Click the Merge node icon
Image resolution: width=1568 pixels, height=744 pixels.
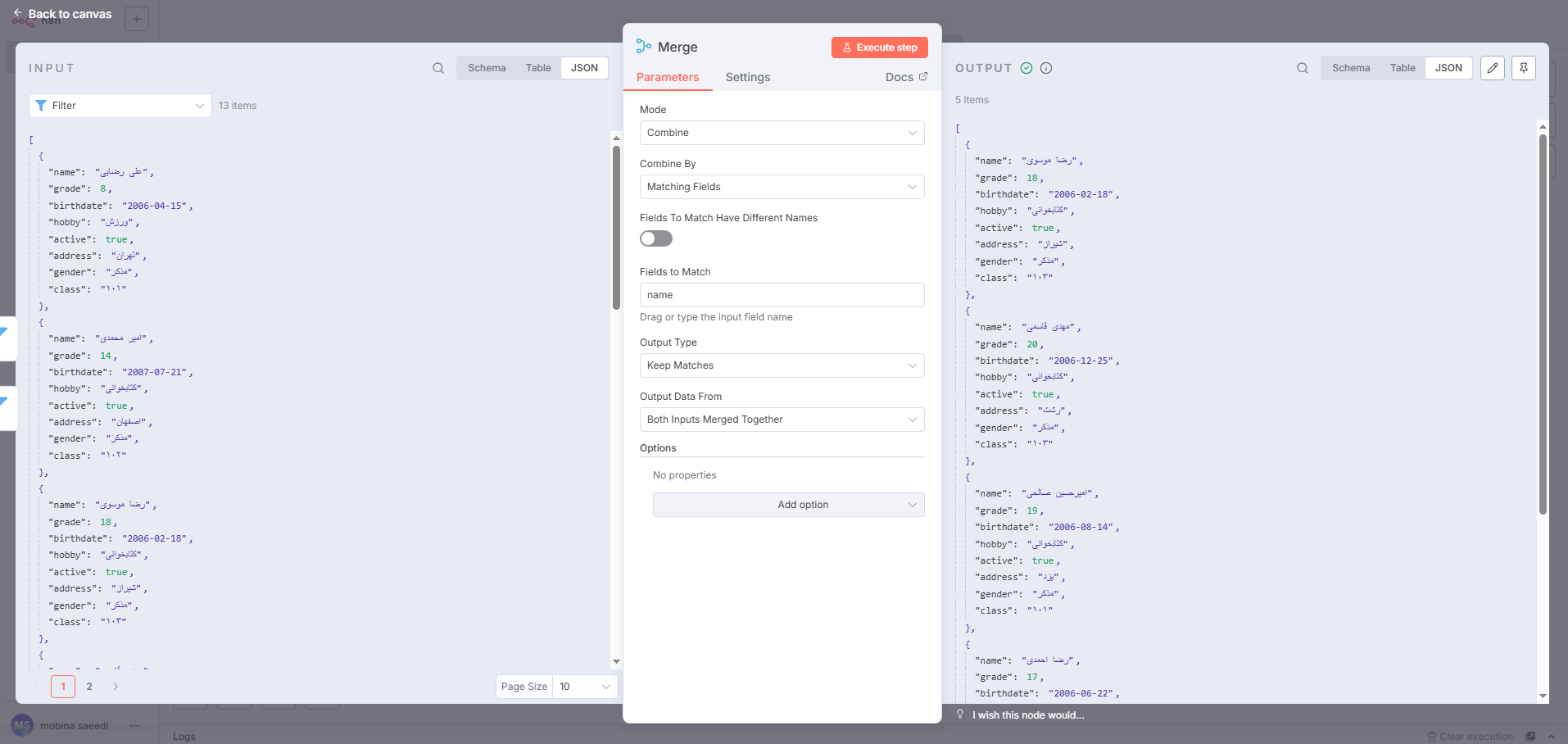coord(644,48)
